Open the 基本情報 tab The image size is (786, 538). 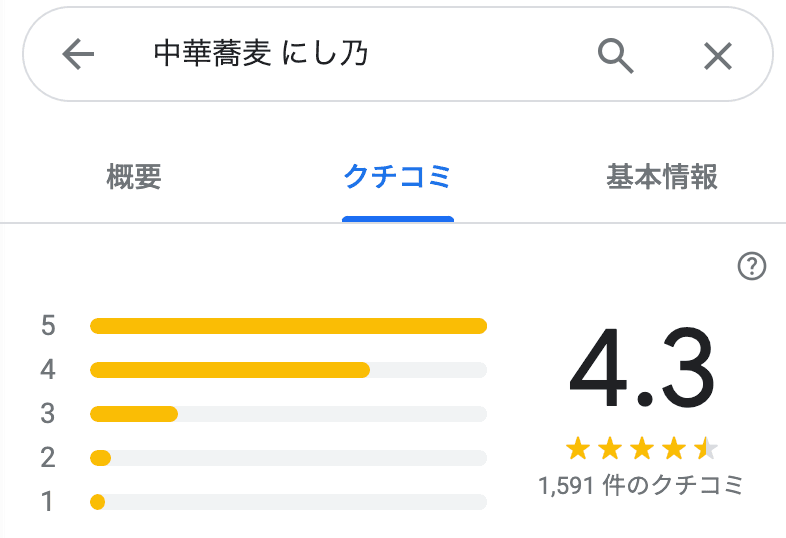tap(662, 178)
